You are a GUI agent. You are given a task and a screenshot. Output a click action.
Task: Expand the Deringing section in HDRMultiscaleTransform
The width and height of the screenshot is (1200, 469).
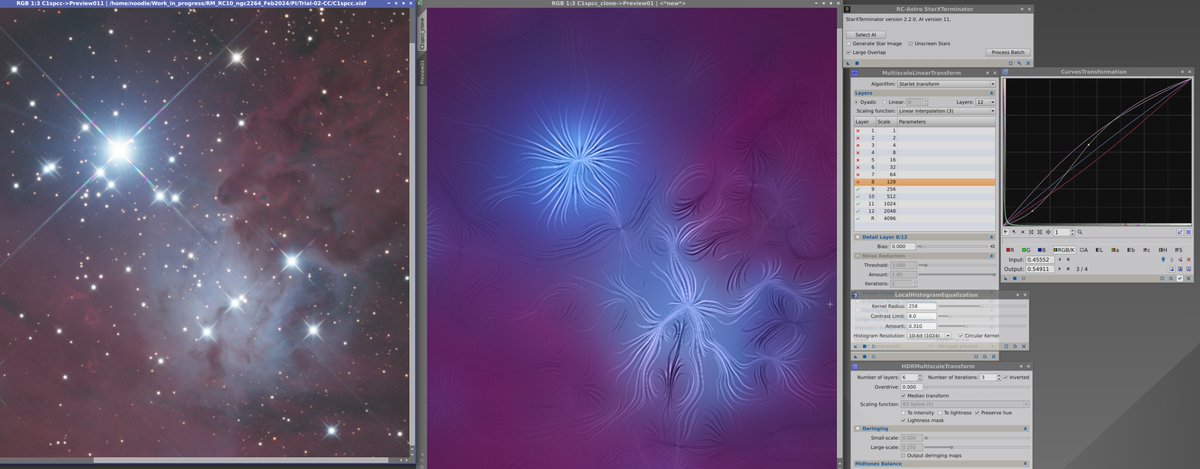[x=1025, y=429]
